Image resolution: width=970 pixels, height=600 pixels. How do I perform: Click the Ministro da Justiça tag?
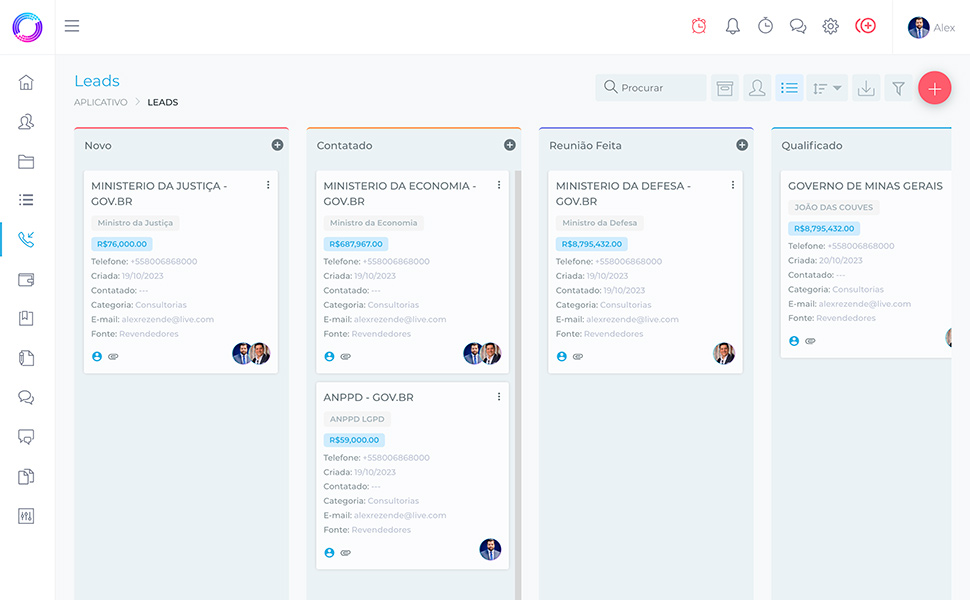135,223
